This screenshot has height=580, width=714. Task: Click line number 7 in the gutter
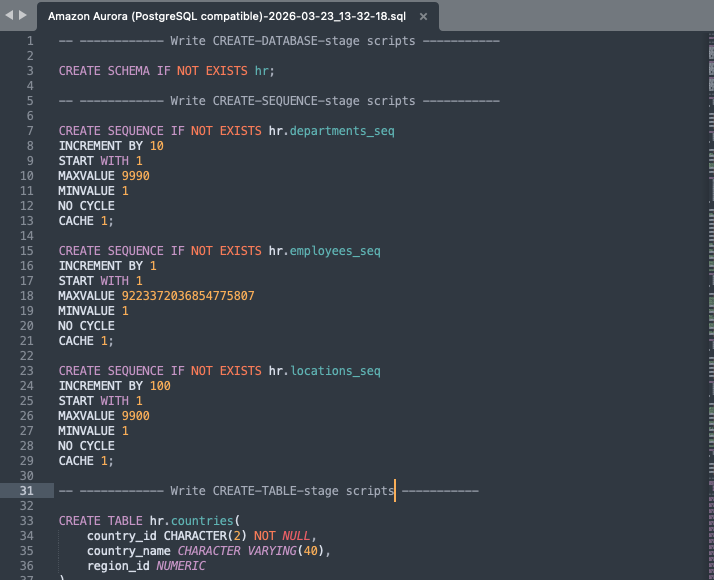(30, 131)
